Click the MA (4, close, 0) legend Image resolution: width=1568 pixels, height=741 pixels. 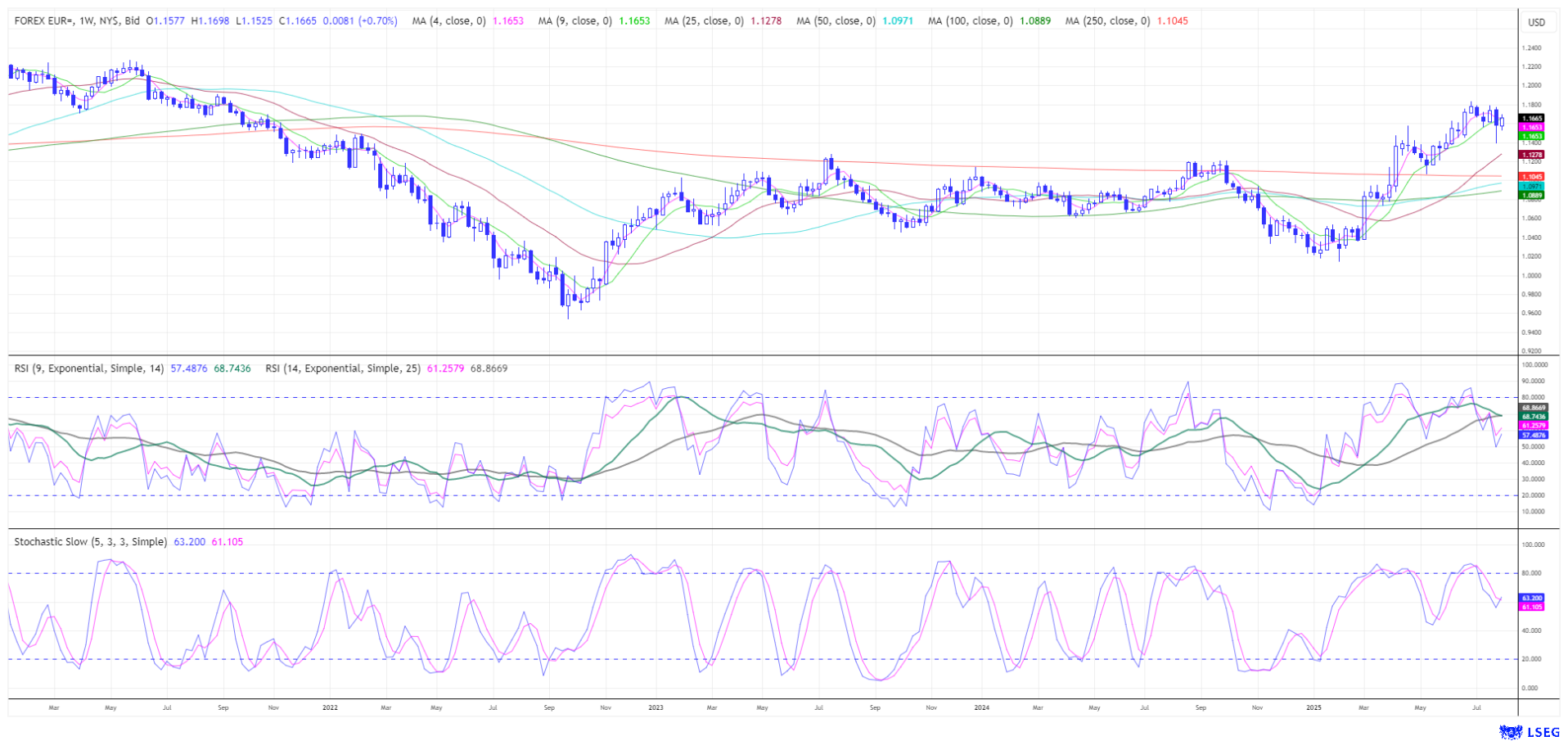(448, 20)
